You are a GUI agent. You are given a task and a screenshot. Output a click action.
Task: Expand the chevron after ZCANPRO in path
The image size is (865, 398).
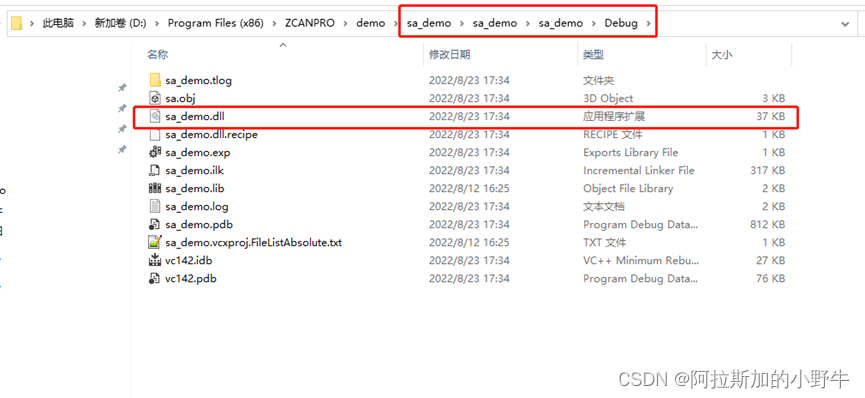345,24
